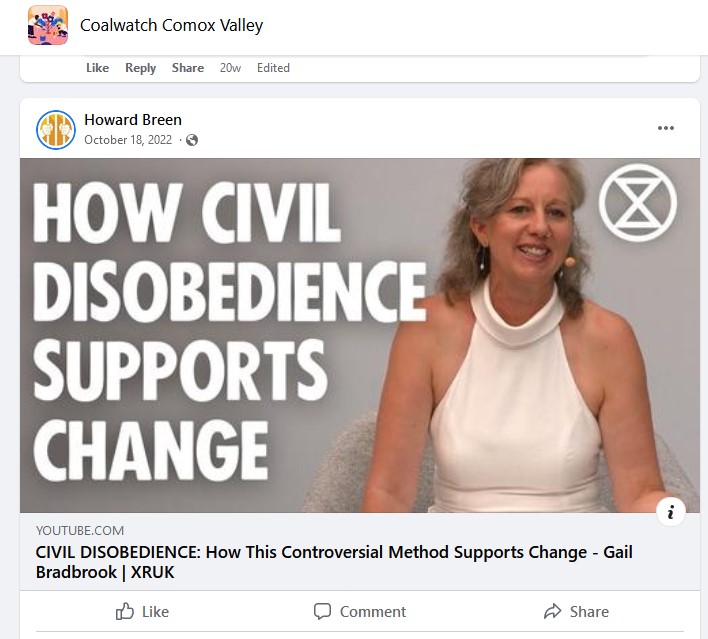Open Coalwatch Comox Valley group title
The image size is (708, 639).
172,25
